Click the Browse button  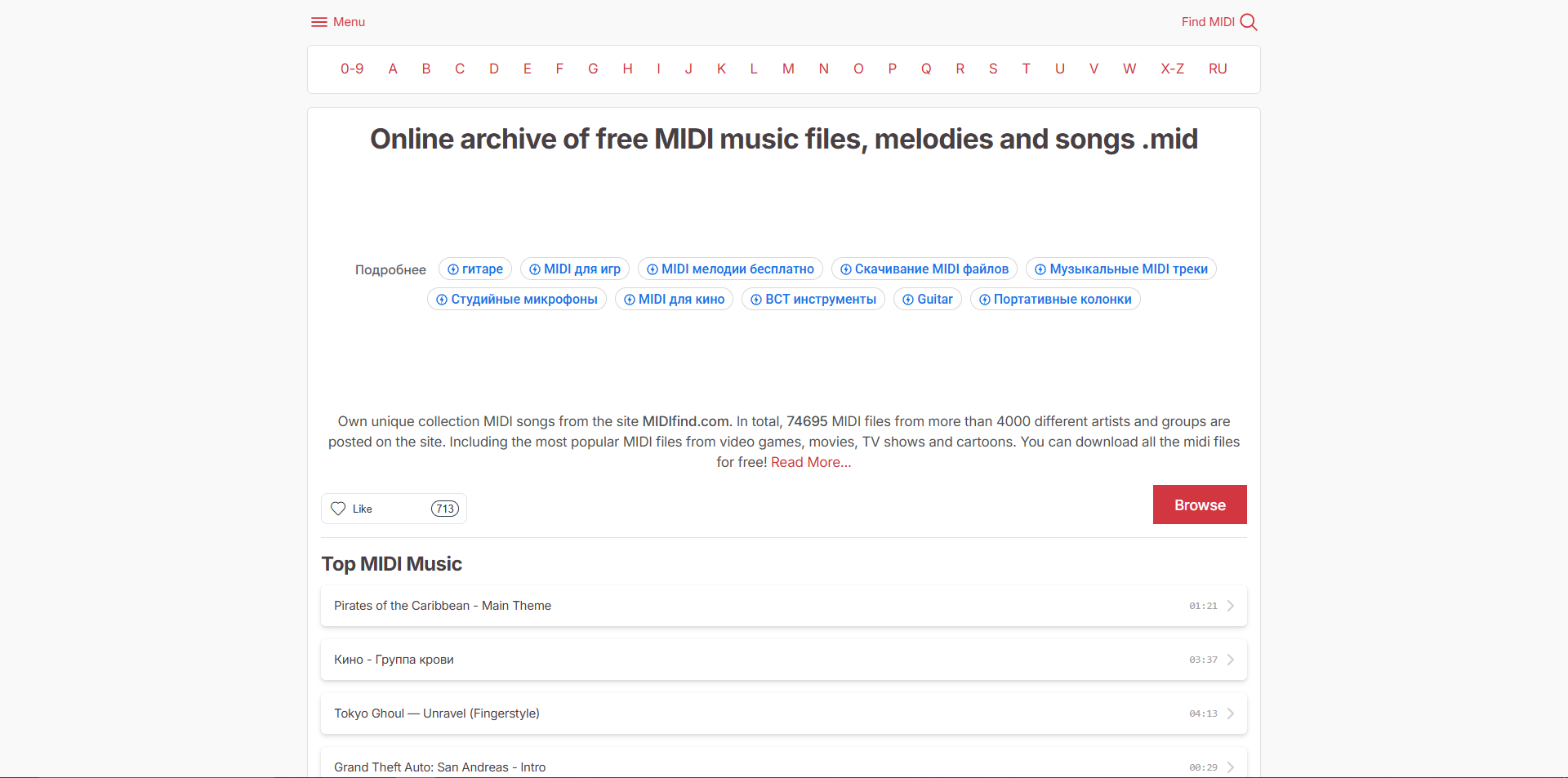[1199, 505]
